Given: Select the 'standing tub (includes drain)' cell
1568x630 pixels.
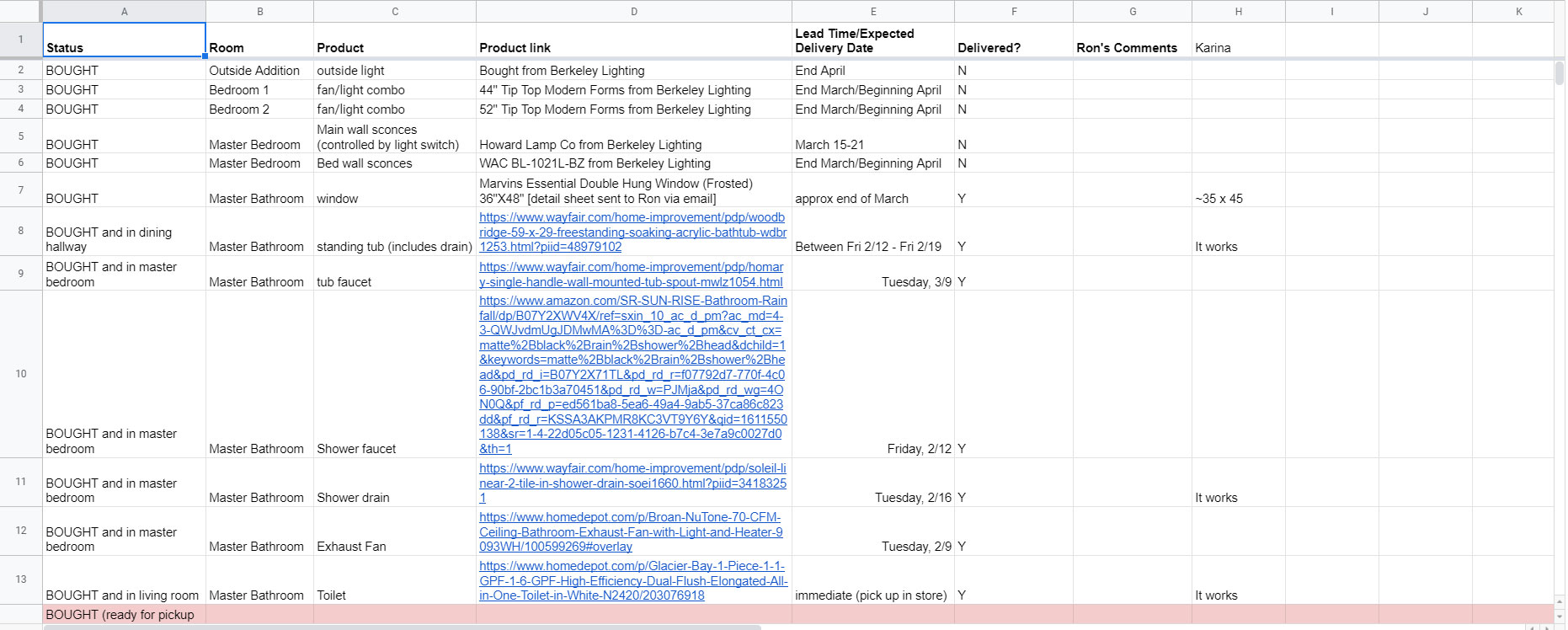Looking at the screenshot, I should 395,232.
